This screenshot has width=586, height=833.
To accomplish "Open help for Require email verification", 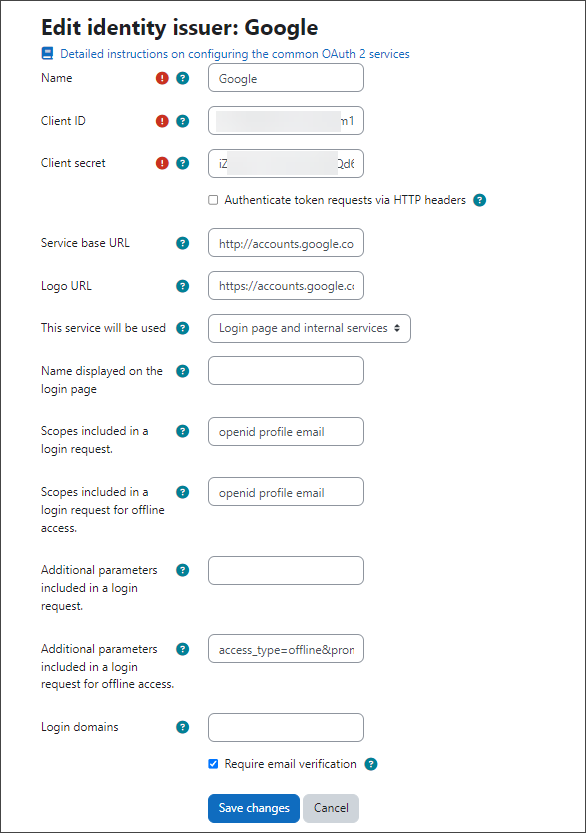I will pos(371,764).
